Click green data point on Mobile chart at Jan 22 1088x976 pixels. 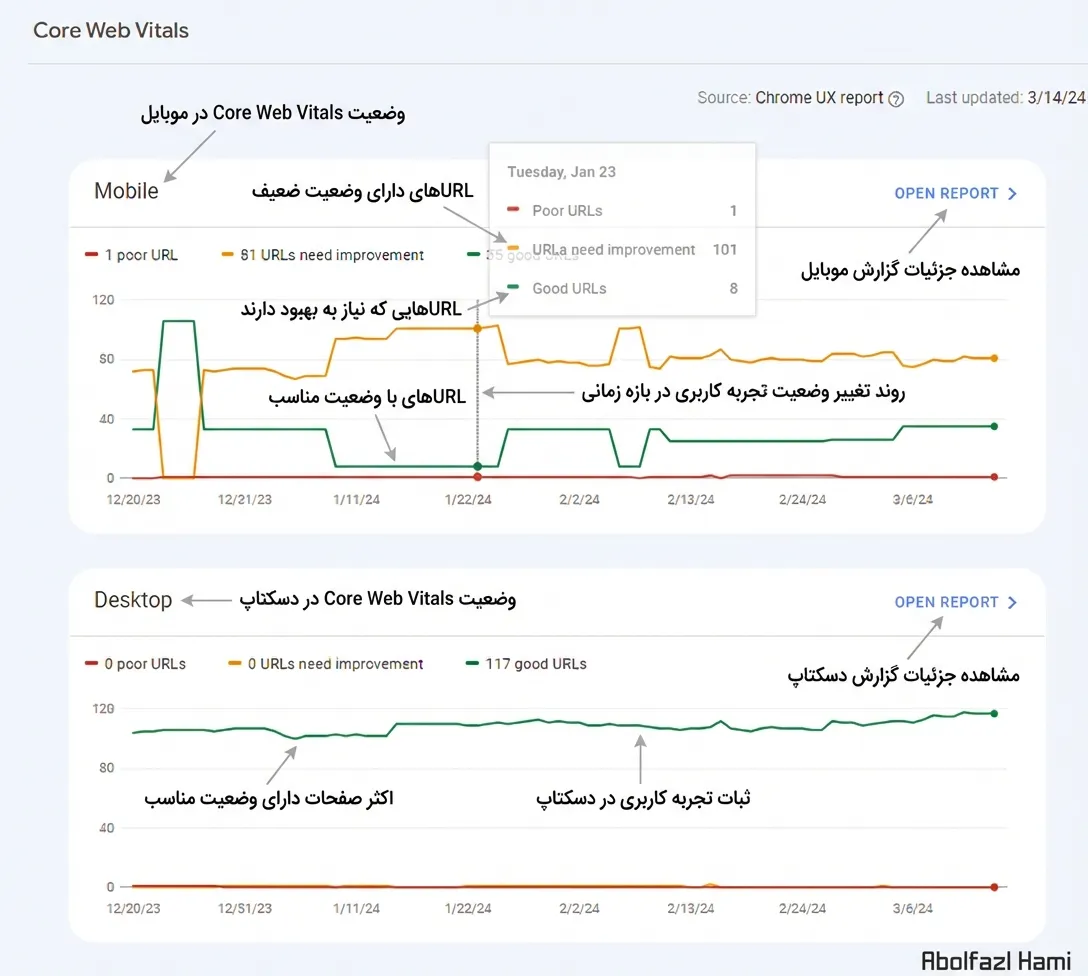tap(477, 466)
